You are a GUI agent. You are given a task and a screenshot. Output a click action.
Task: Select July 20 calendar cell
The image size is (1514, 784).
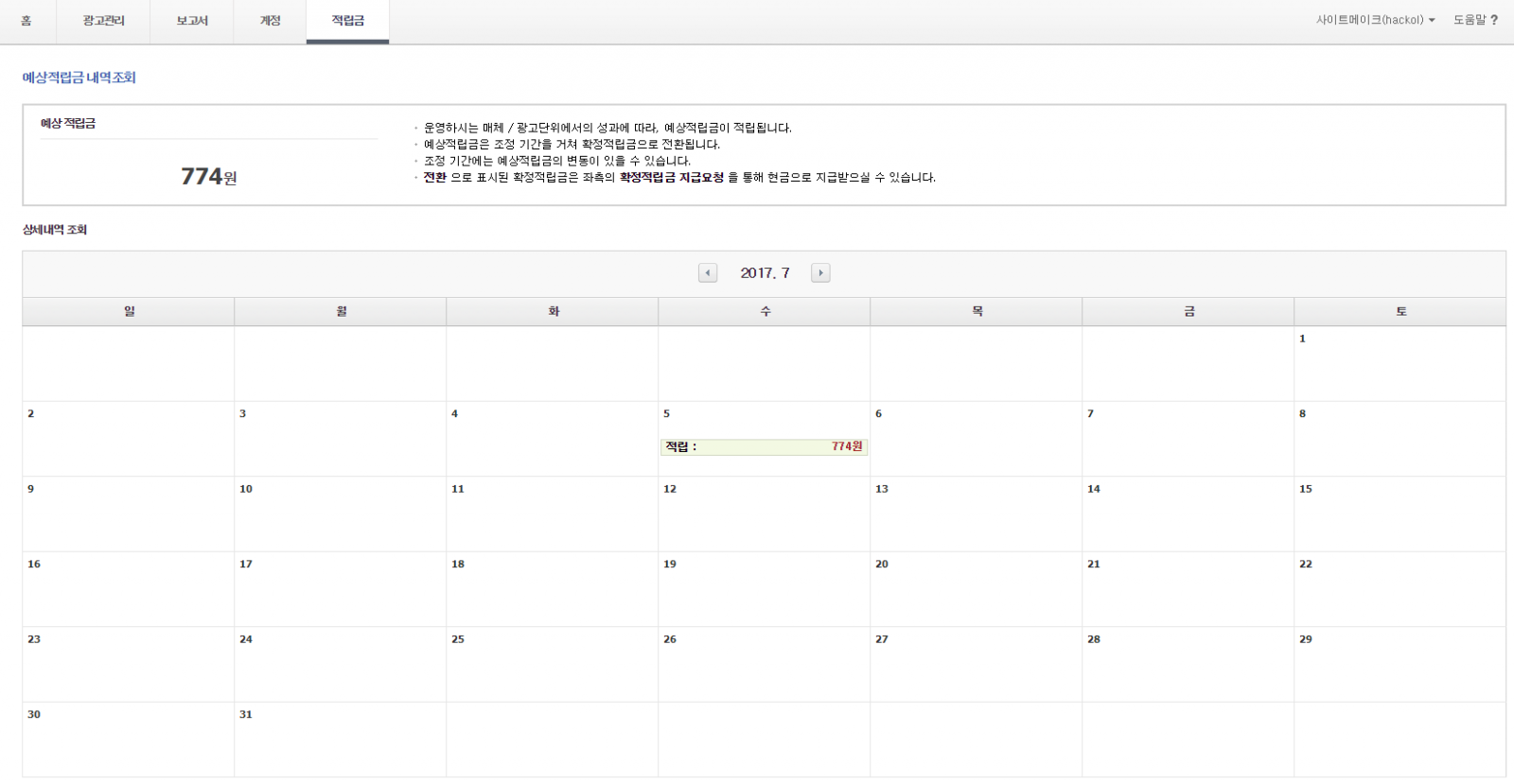click(x=976, y=588)
